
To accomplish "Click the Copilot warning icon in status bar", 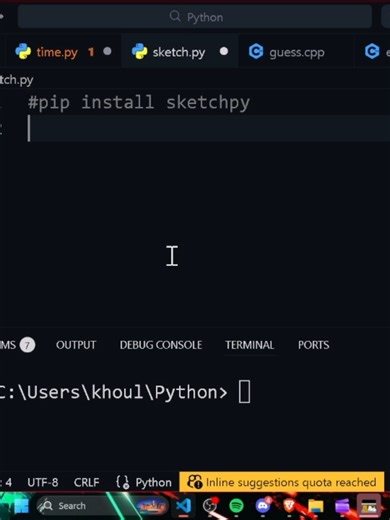I will (x=195, y=482).
